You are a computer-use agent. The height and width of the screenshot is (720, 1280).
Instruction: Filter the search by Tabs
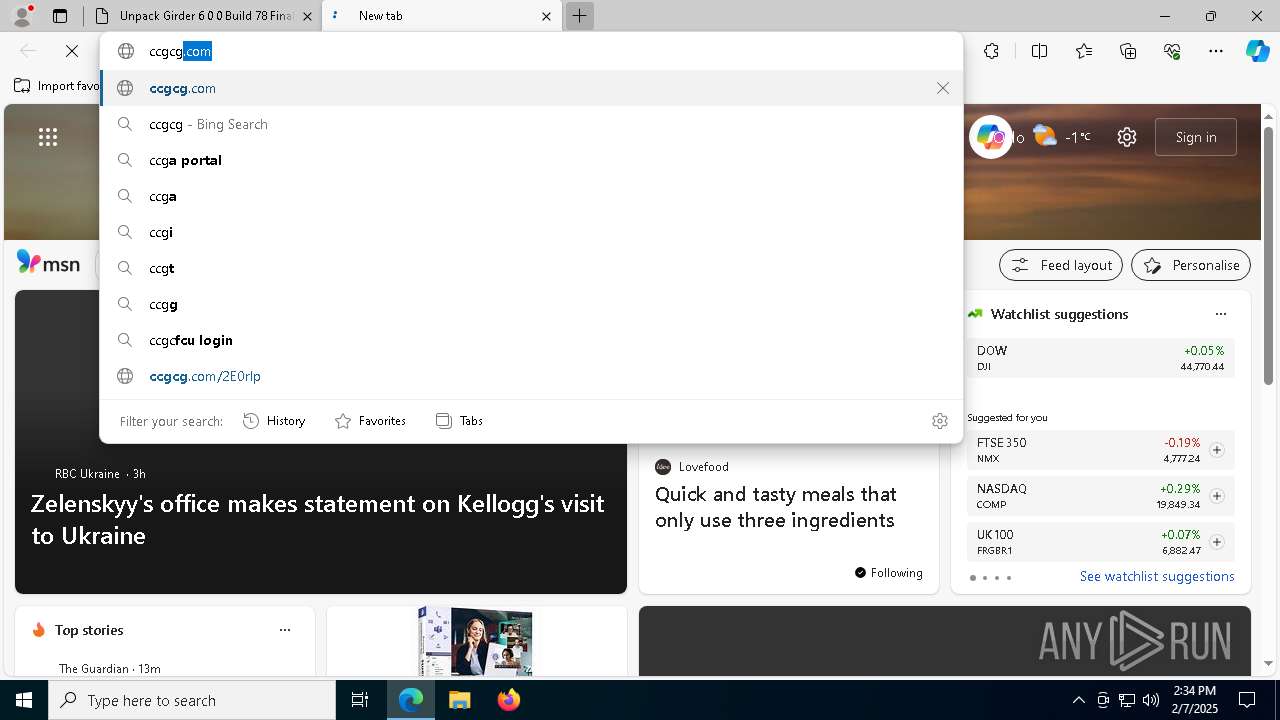[x=459, y=421]
